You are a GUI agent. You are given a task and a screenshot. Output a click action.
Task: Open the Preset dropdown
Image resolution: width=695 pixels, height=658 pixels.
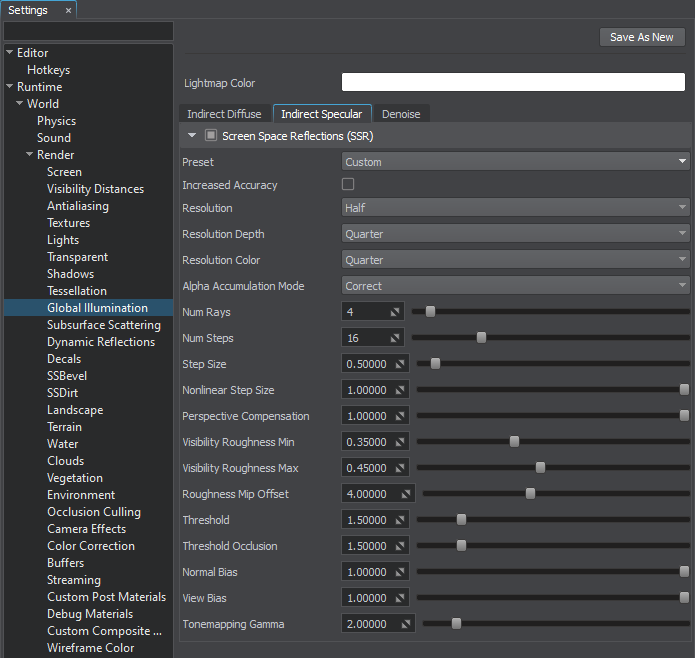(x=515, y=162)
